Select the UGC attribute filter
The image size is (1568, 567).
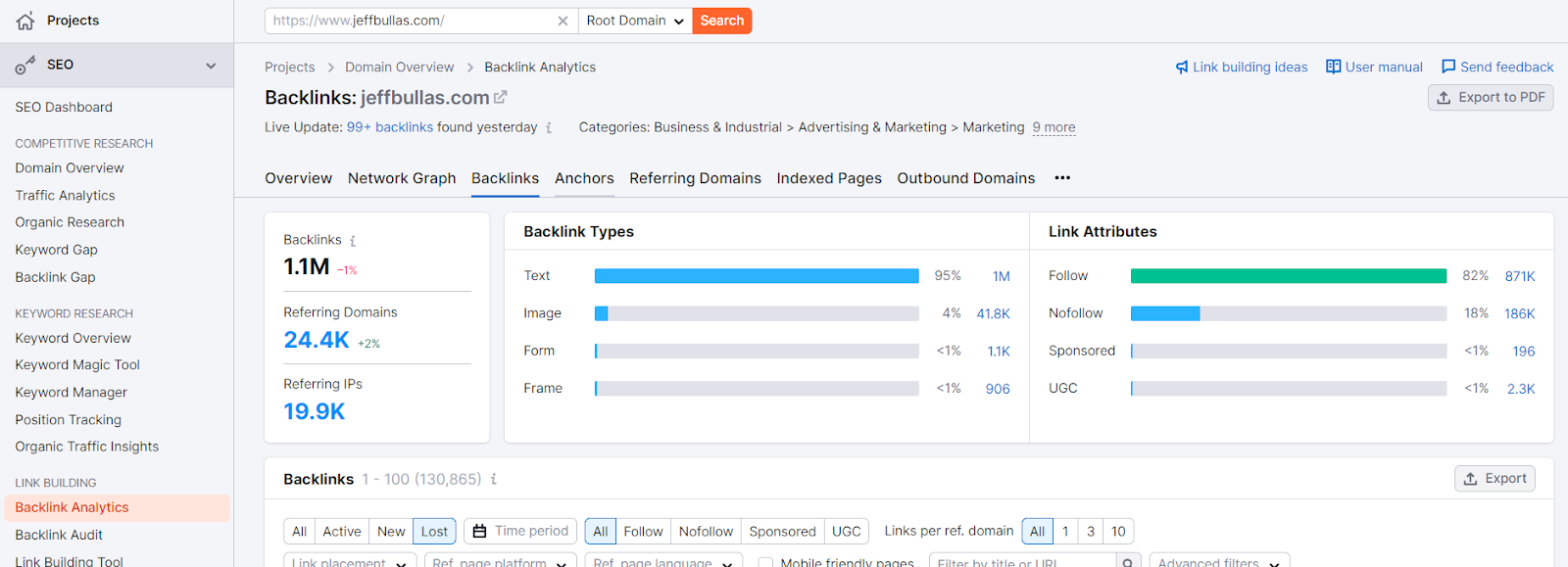pos(847,531)
